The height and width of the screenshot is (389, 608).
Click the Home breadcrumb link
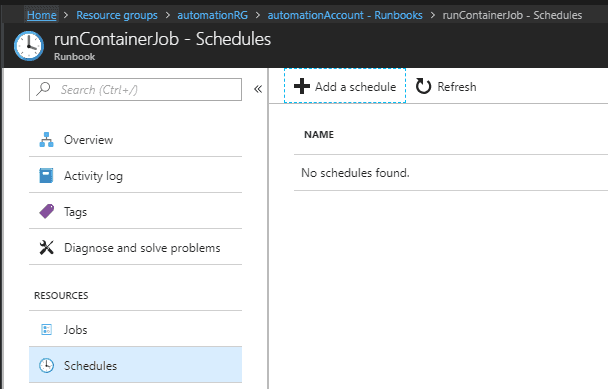(41, 15)
